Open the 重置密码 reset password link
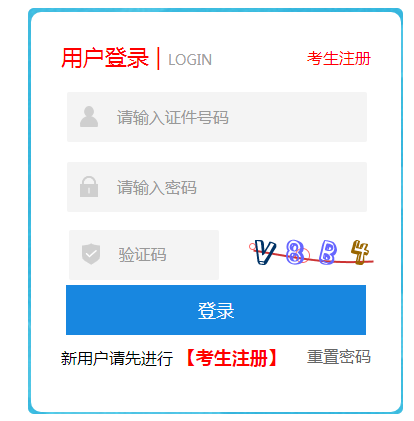Screen dimensions: 414x421 [339, 357]
